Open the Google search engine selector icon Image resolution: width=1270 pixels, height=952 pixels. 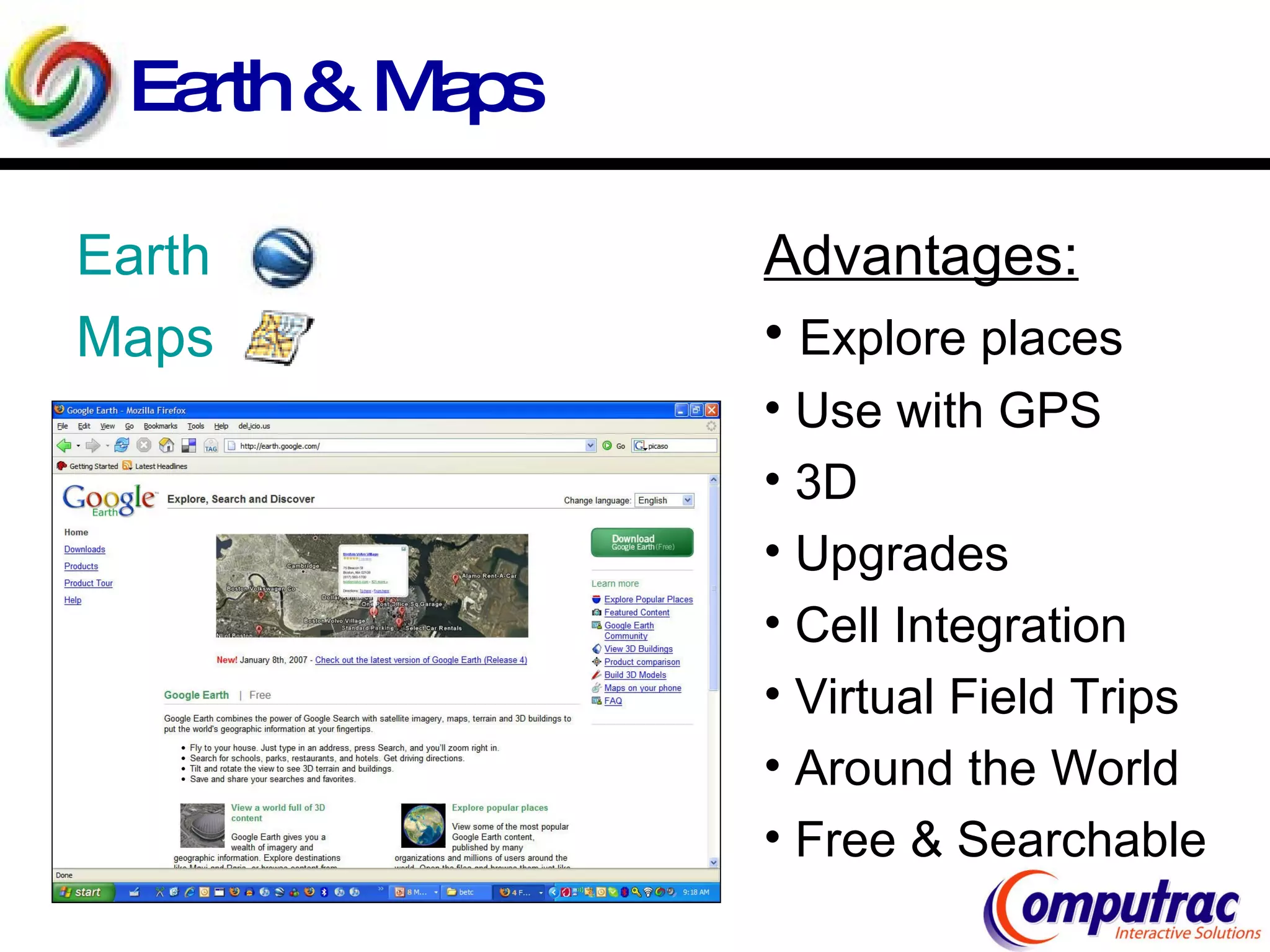point(640,446)
